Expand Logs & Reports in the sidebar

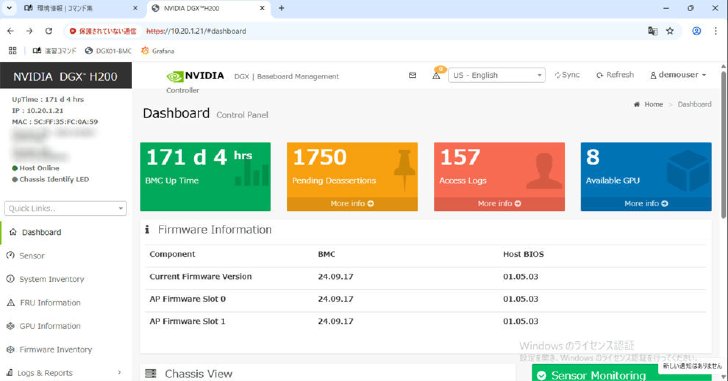click(64, 373)
